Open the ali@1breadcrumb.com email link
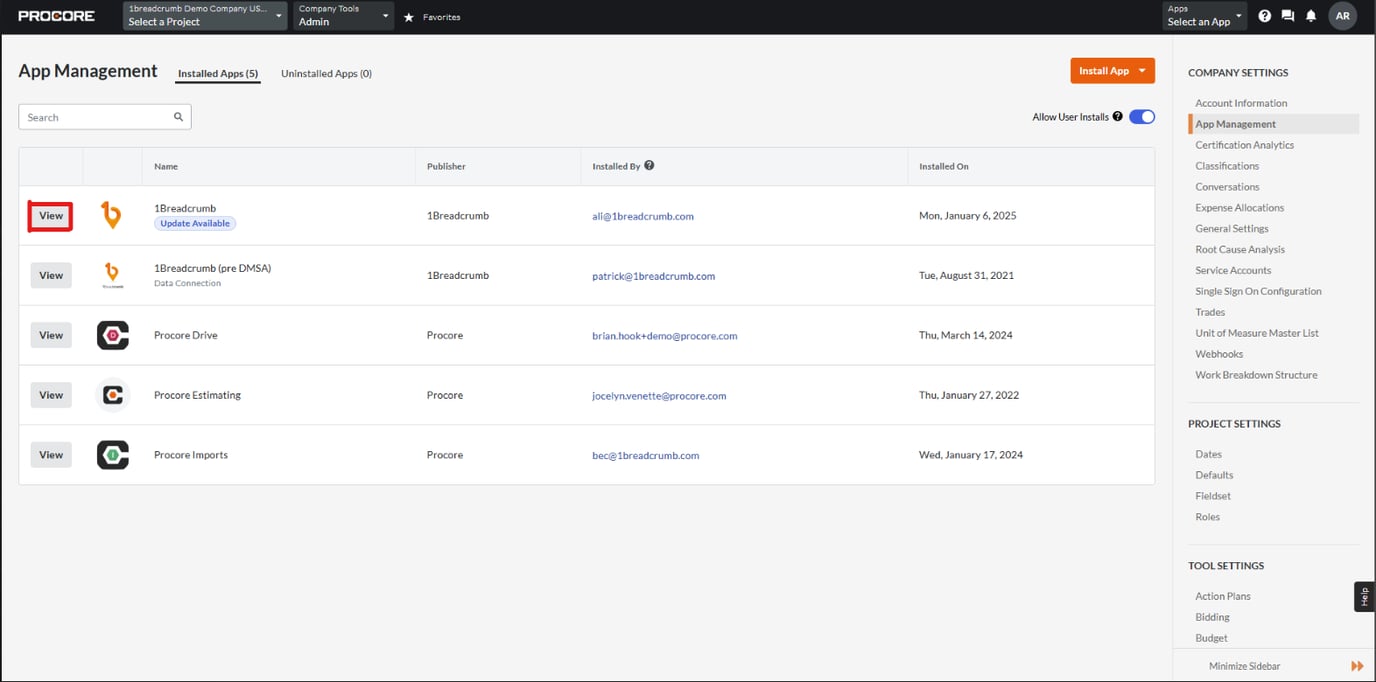 tap(640, 215)
